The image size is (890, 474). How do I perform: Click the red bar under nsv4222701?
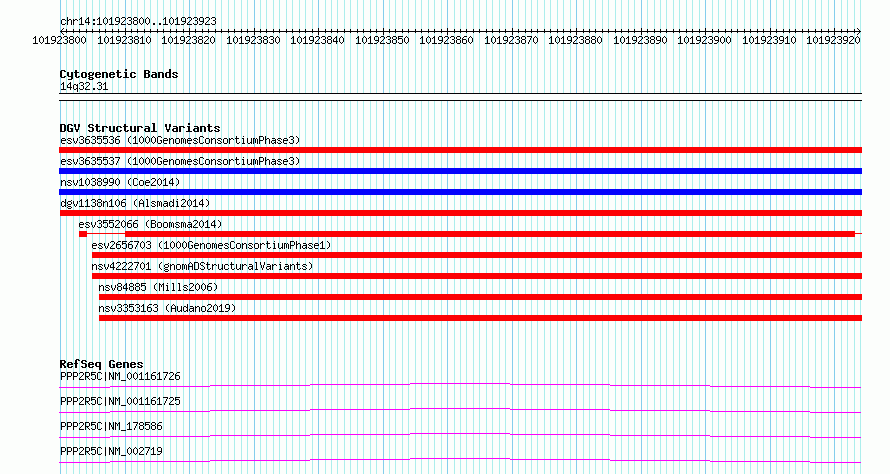pos(477,276)
